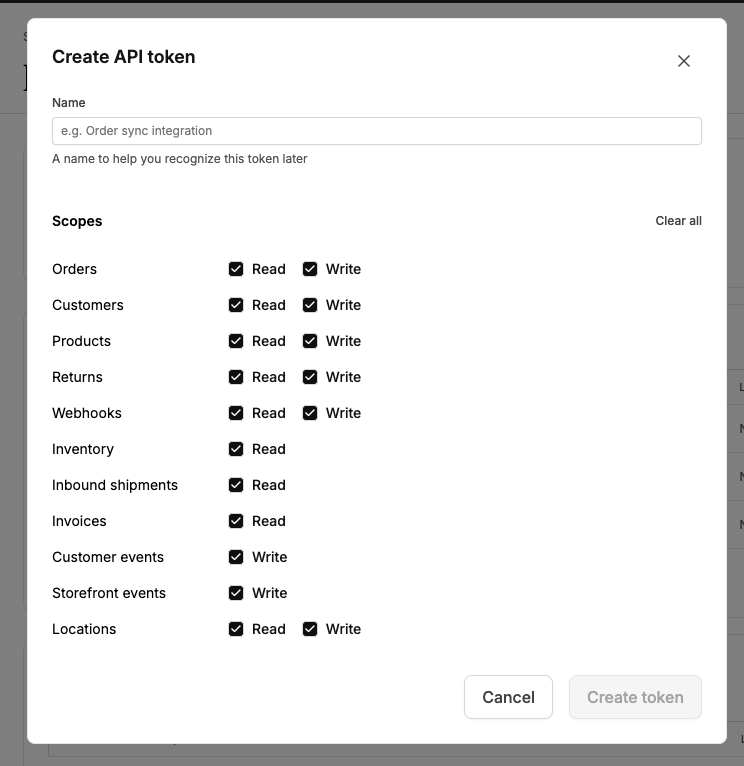This screenshot has height=766, width=744.
Task: Uncheck Orders Write scope
Action: [310, 269]
